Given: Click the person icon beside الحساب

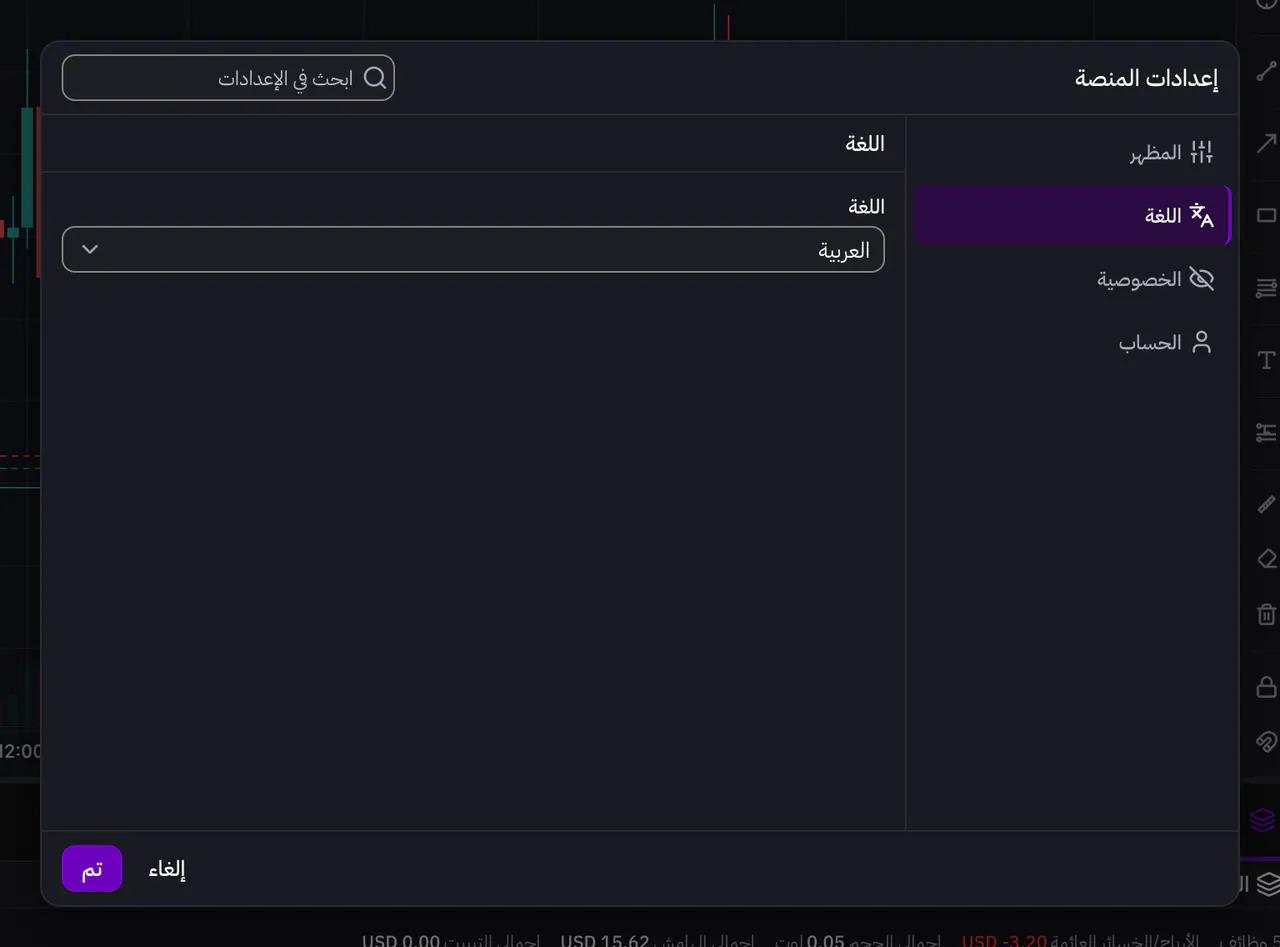Looking at the screenshot, I should click(1201, 342).
